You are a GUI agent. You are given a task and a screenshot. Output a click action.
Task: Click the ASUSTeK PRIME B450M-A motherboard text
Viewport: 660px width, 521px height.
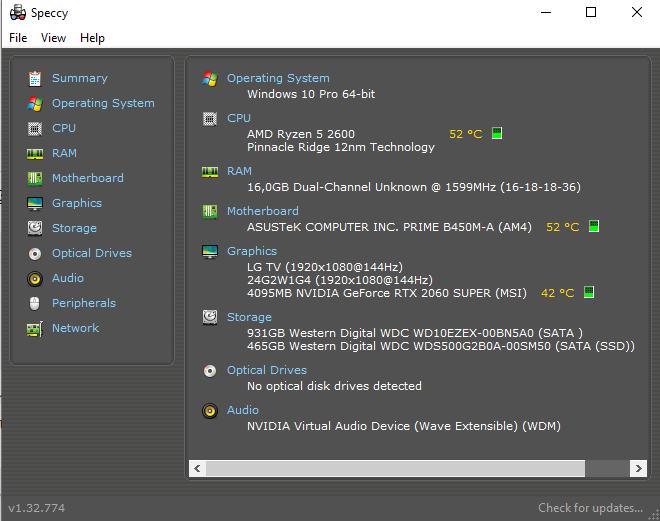coord(389,227)
